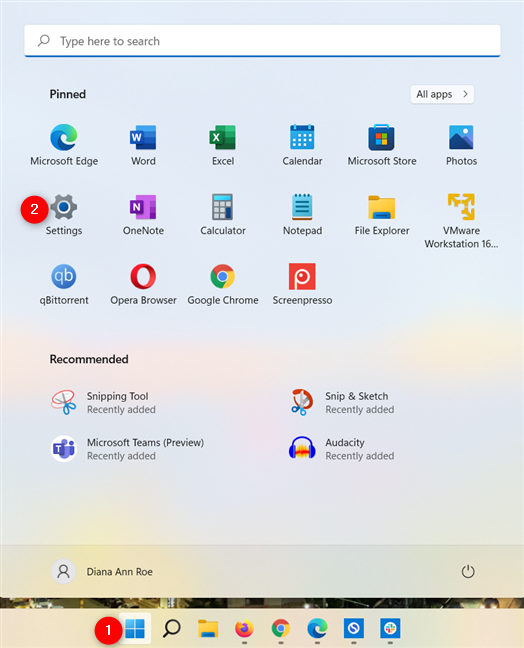Screen dimensions: 524x648
Task: Open Microsoft Teams (Preview) recommendation
Action: (x=127, y=449)
